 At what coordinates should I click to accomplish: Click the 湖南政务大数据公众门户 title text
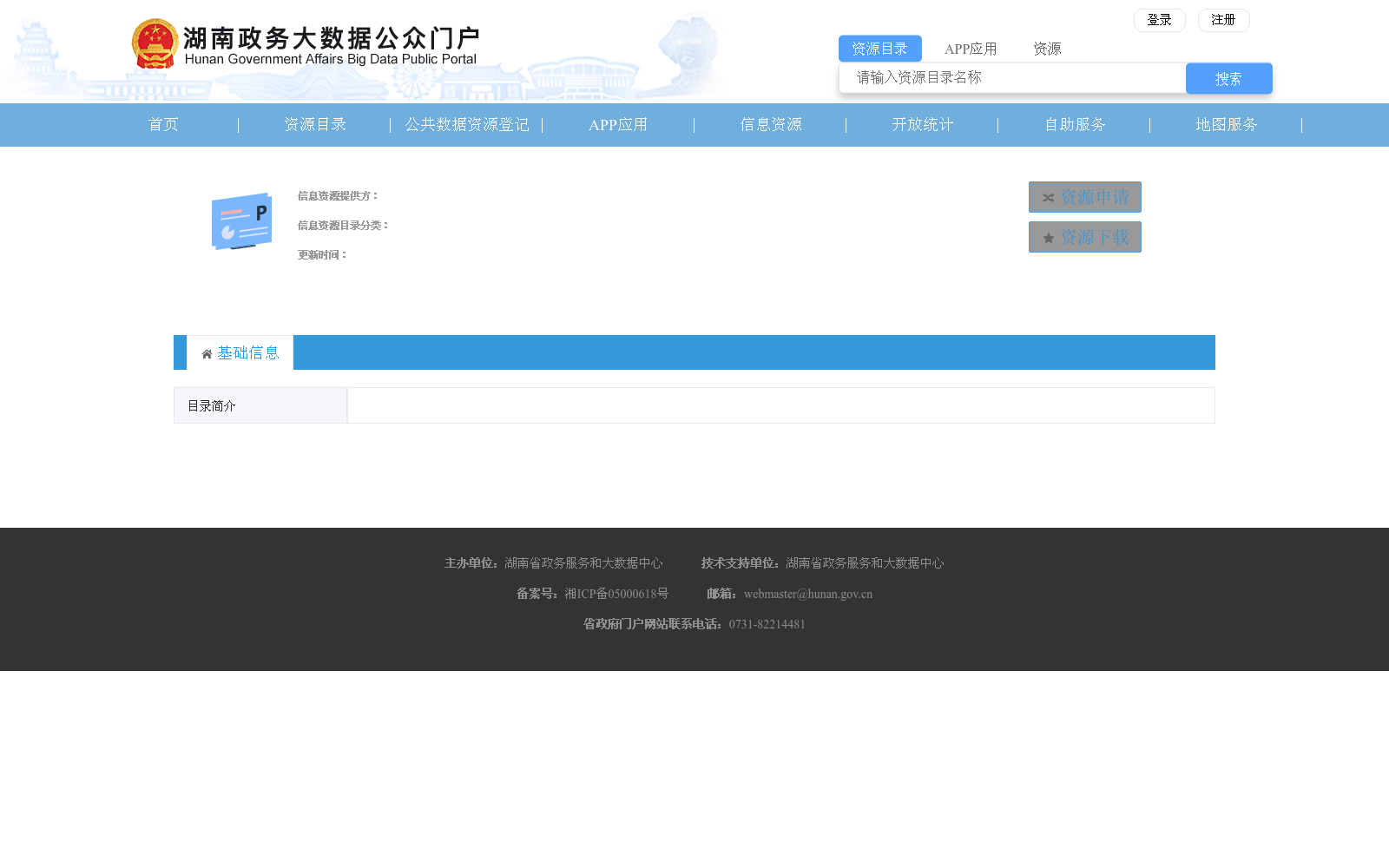[x=331, y=38]
